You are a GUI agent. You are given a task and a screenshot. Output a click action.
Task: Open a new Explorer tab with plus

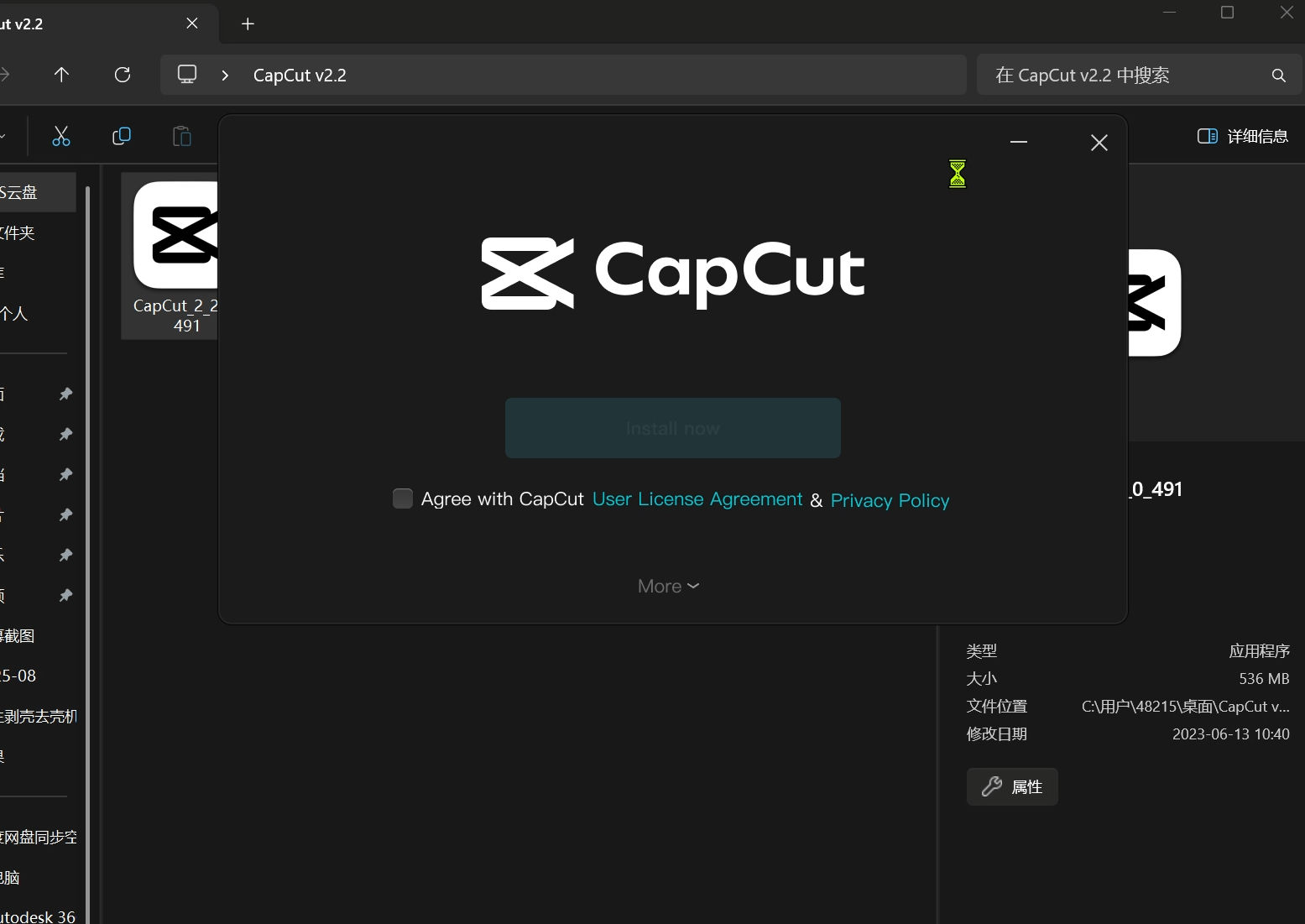(248, 23)
